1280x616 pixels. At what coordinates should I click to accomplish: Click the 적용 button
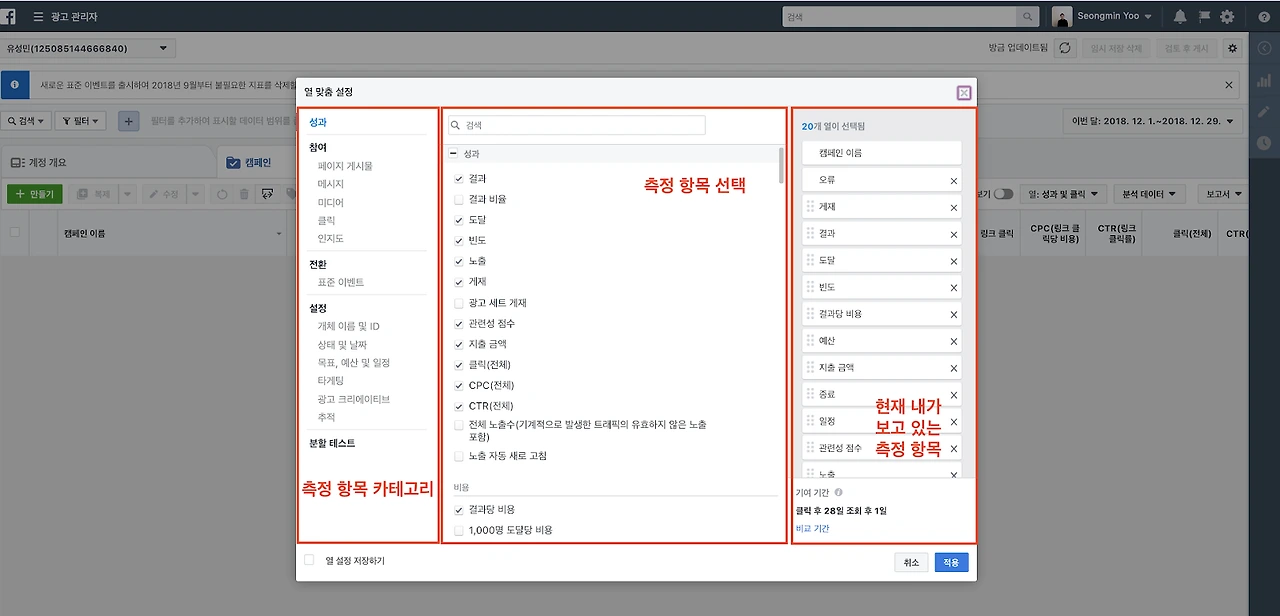tap(951, 562)
